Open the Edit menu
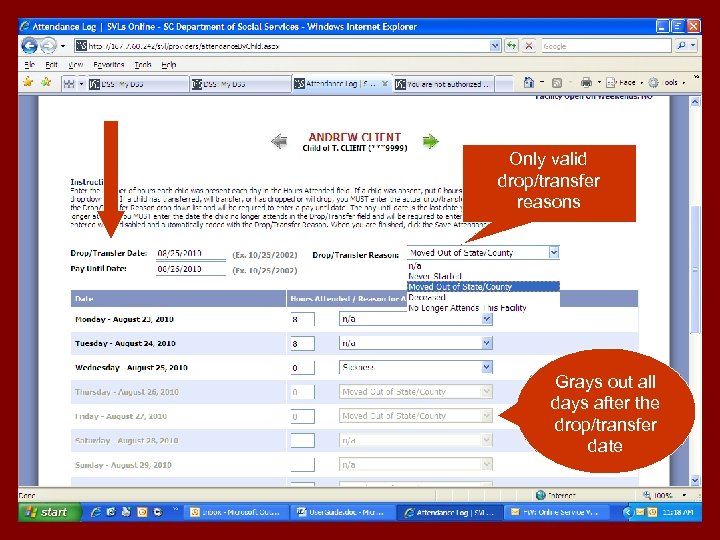Image resolution: width=720 pixels, height=540 pixels. 51,65
